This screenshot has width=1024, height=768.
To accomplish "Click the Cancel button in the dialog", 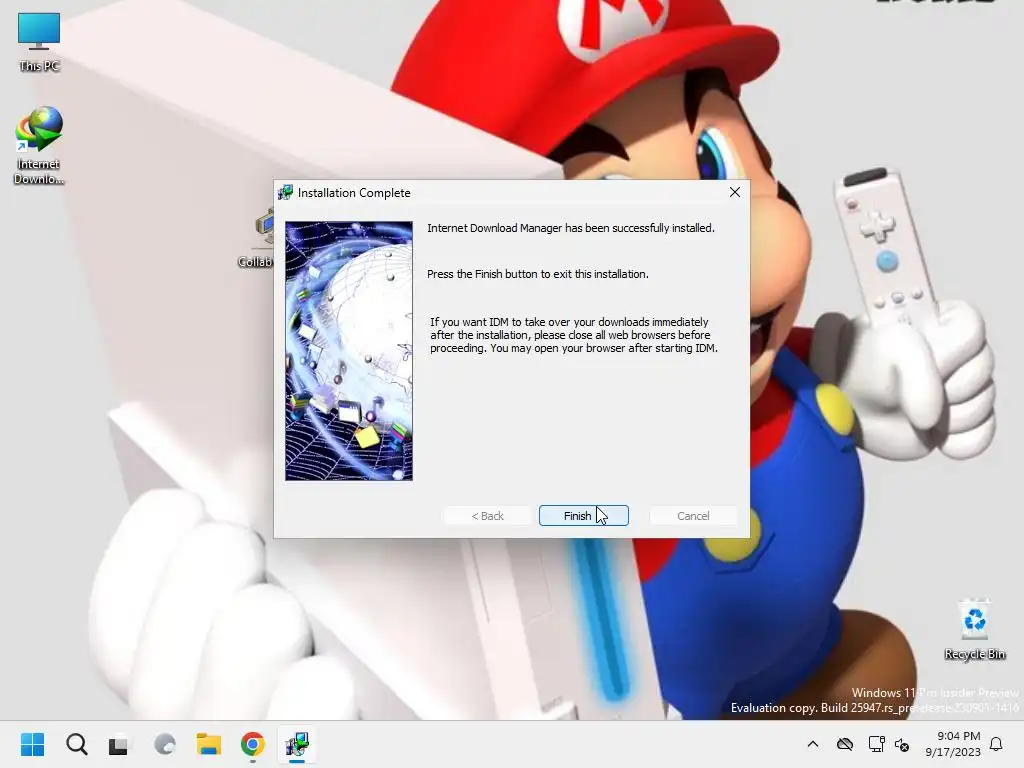I will [x=693, y=515].
